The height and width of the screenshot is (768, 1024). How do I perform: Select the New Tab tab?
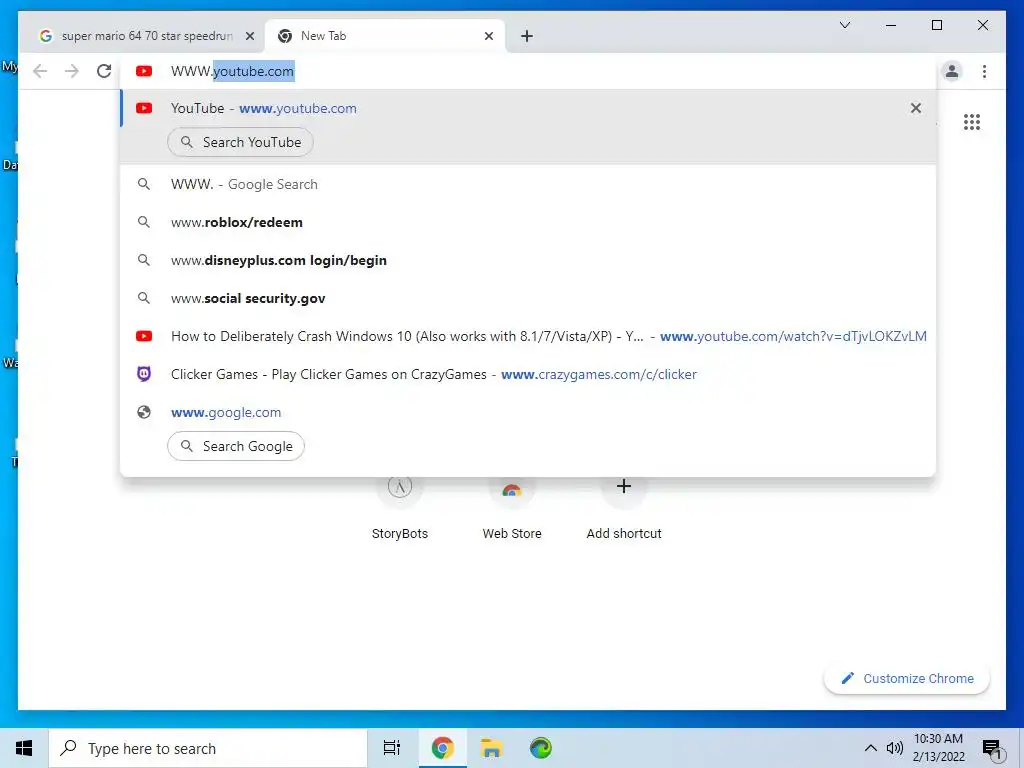pyautogui.click(x=384, y=36)
